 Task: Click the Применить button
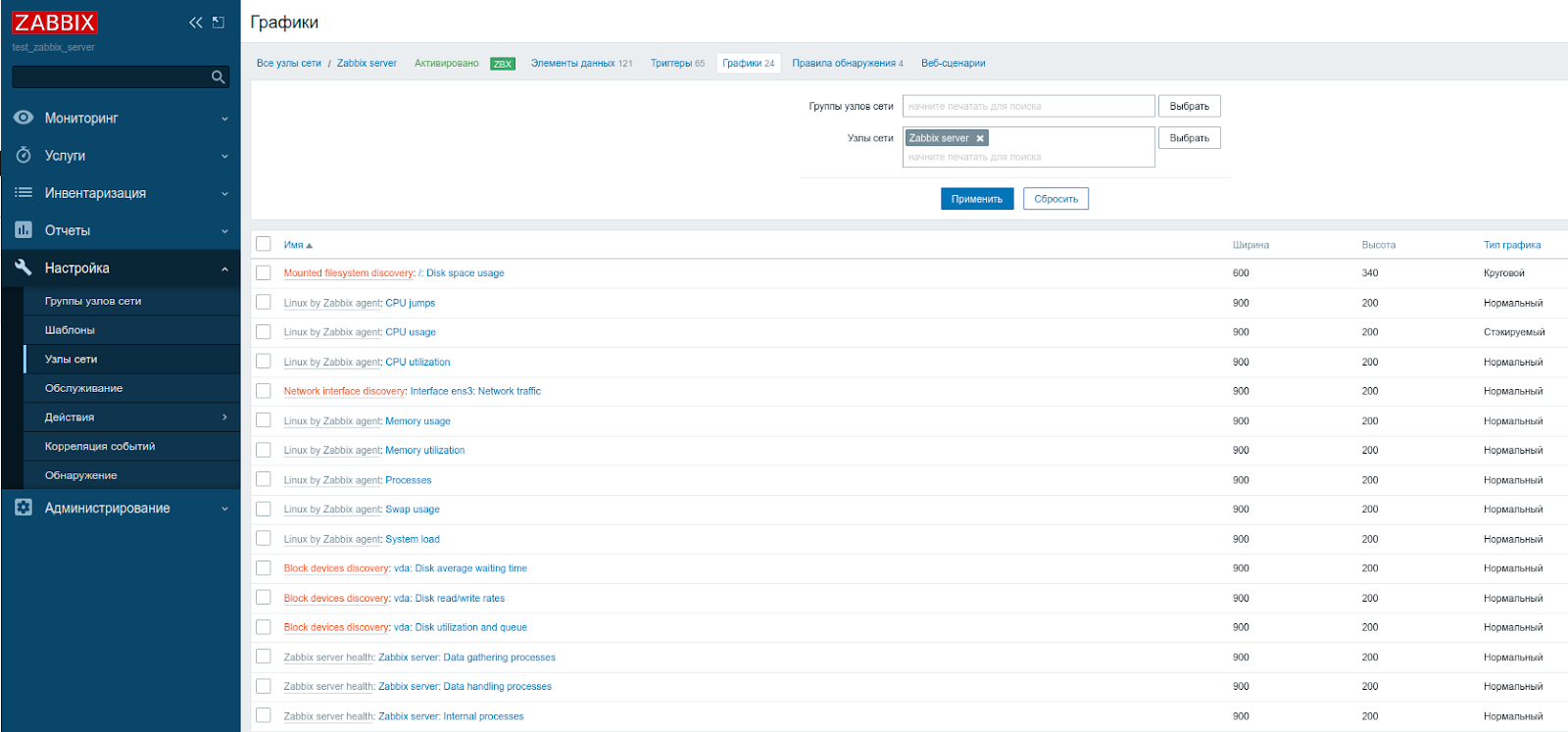point(977,199)
